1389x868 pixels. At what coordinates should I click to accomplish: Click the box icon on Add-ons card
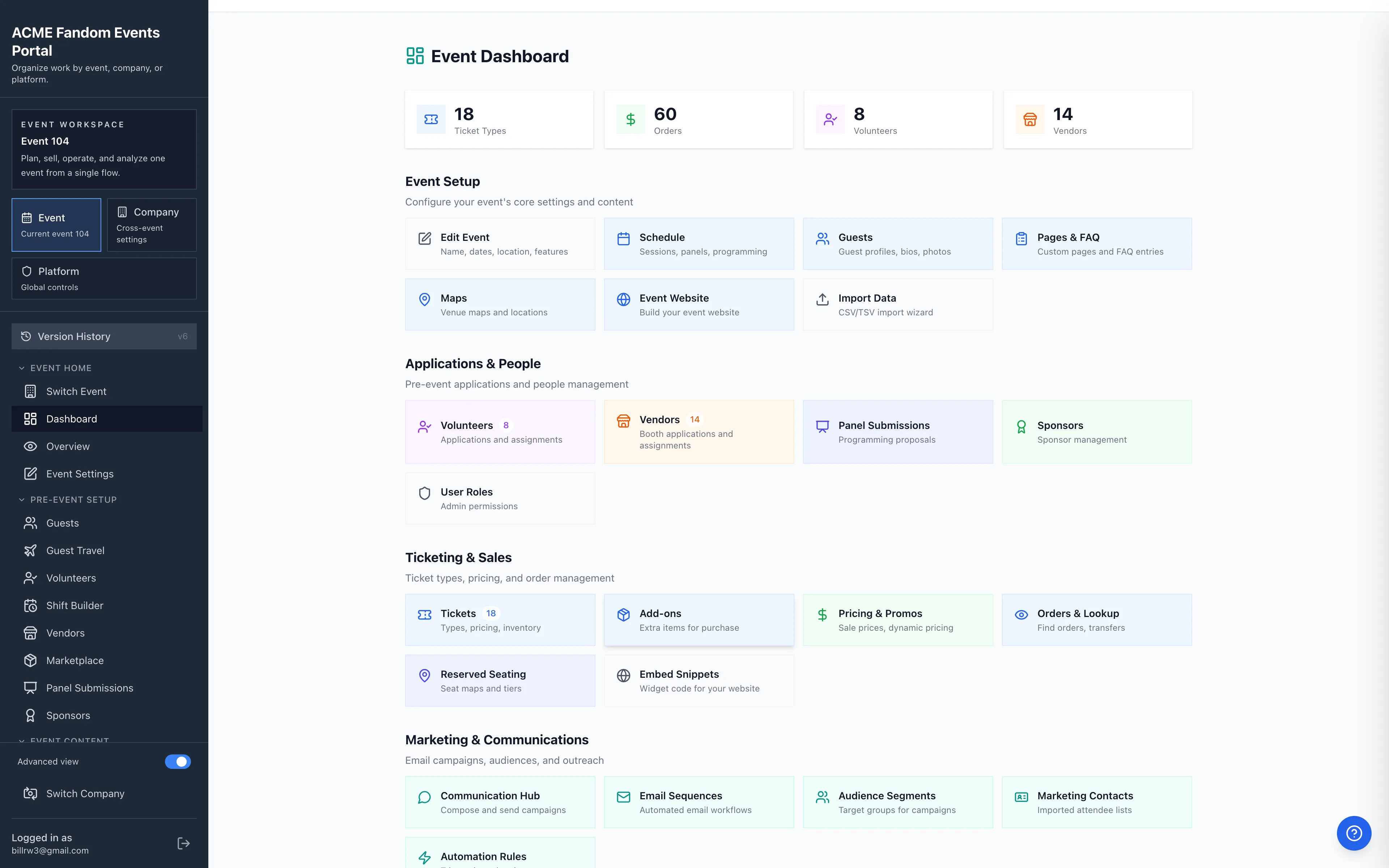click(x=624, y=615)
